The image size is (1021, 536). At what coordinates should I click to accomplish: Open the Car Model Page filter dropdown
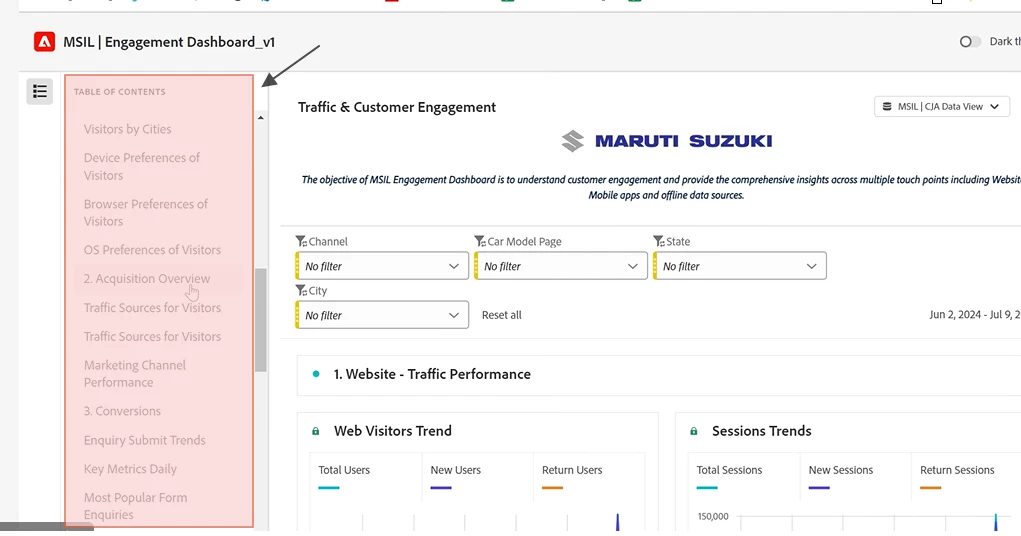click(561, 266)
